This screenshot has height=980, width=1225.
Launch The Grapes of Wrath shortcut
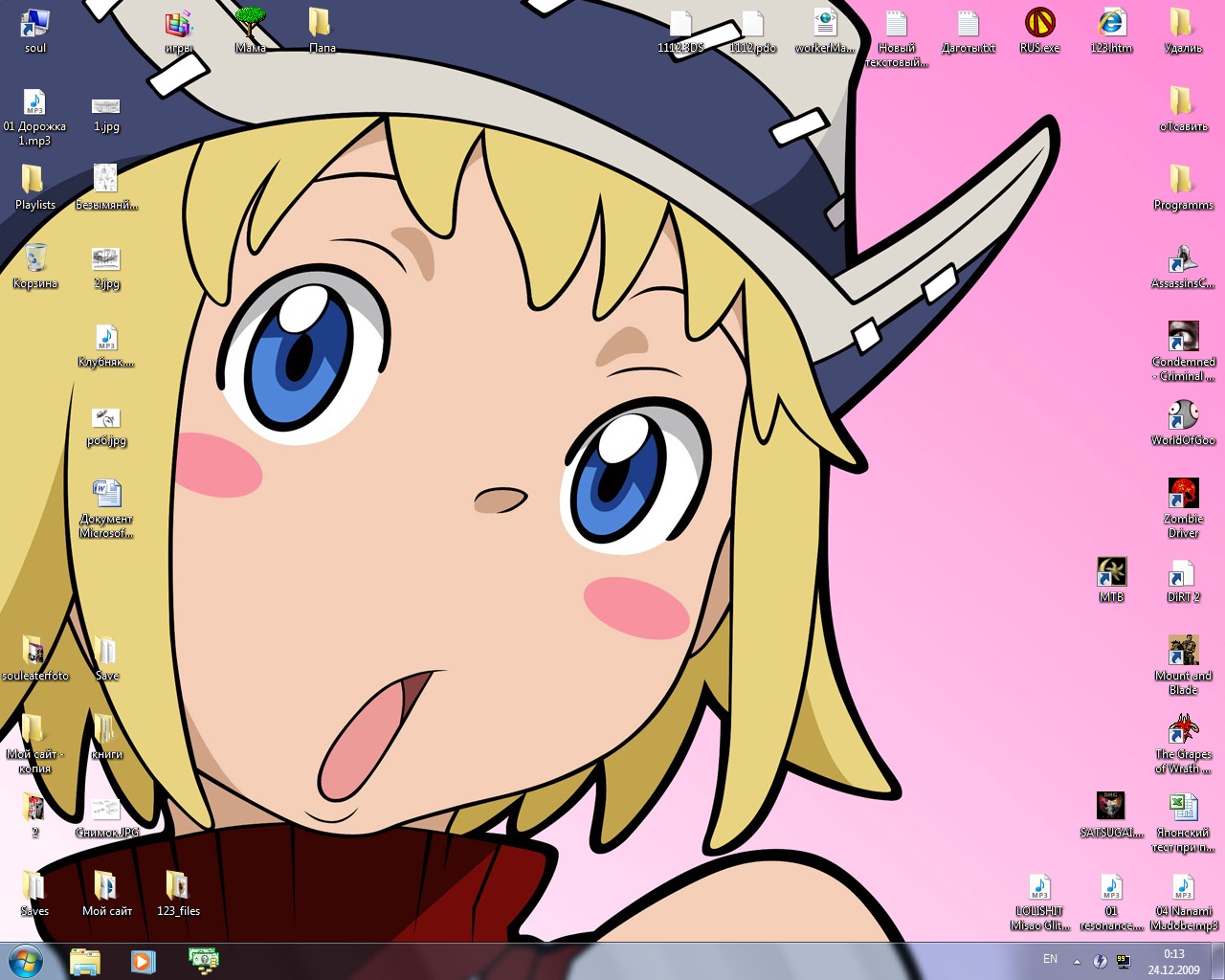pos(1183,744)
